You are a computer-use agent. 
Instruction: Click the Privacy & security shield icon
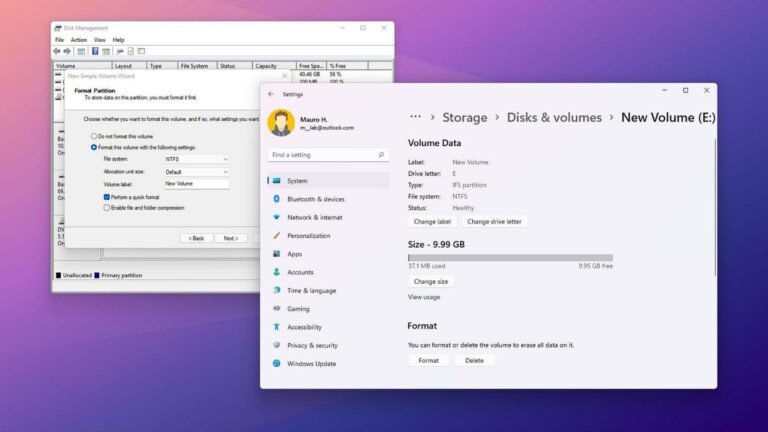[x=277, y=345]
